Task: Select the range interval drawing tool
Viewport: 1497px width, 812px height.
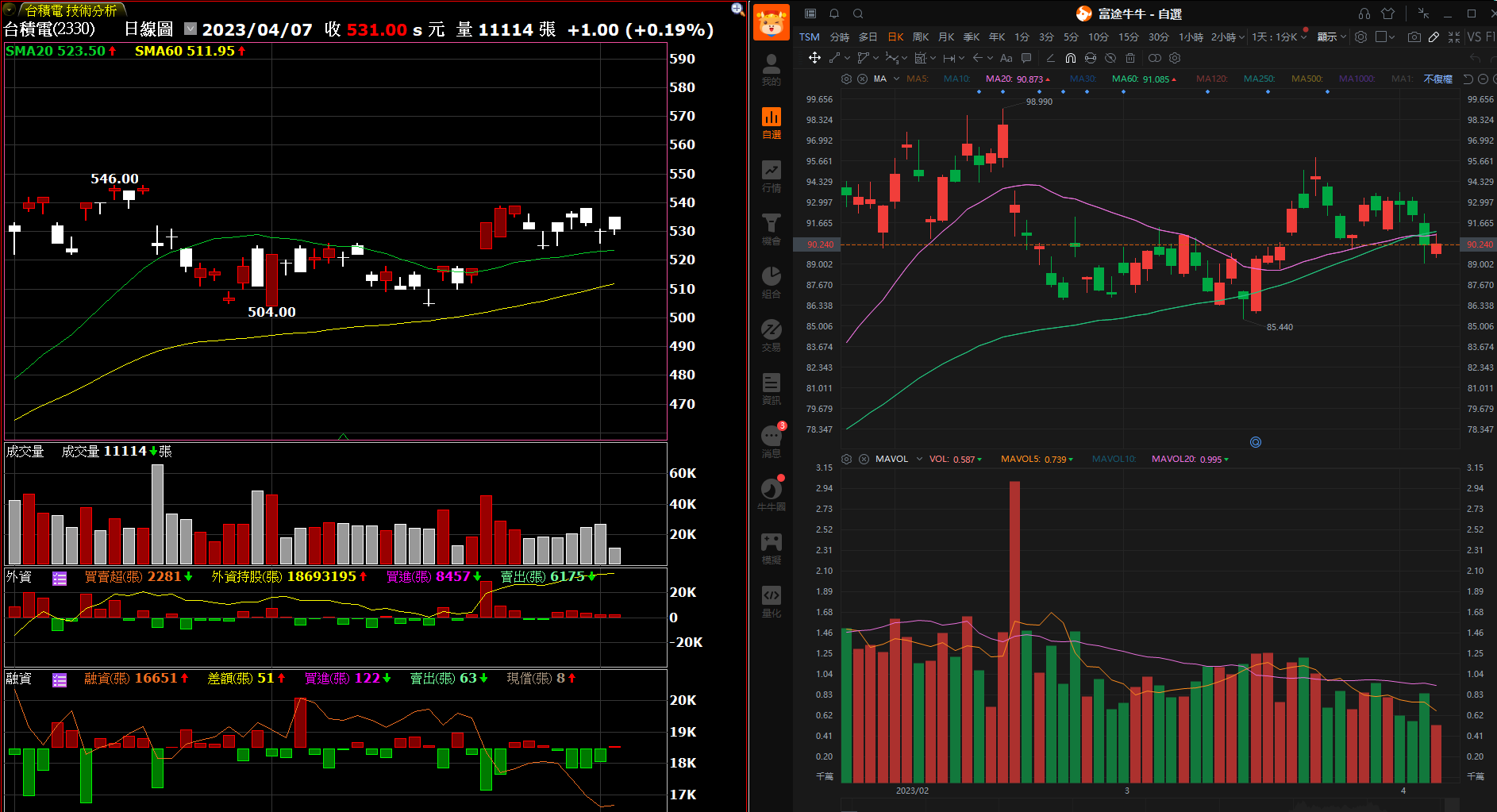Action: pyautogui.click(x=949, y=58)
